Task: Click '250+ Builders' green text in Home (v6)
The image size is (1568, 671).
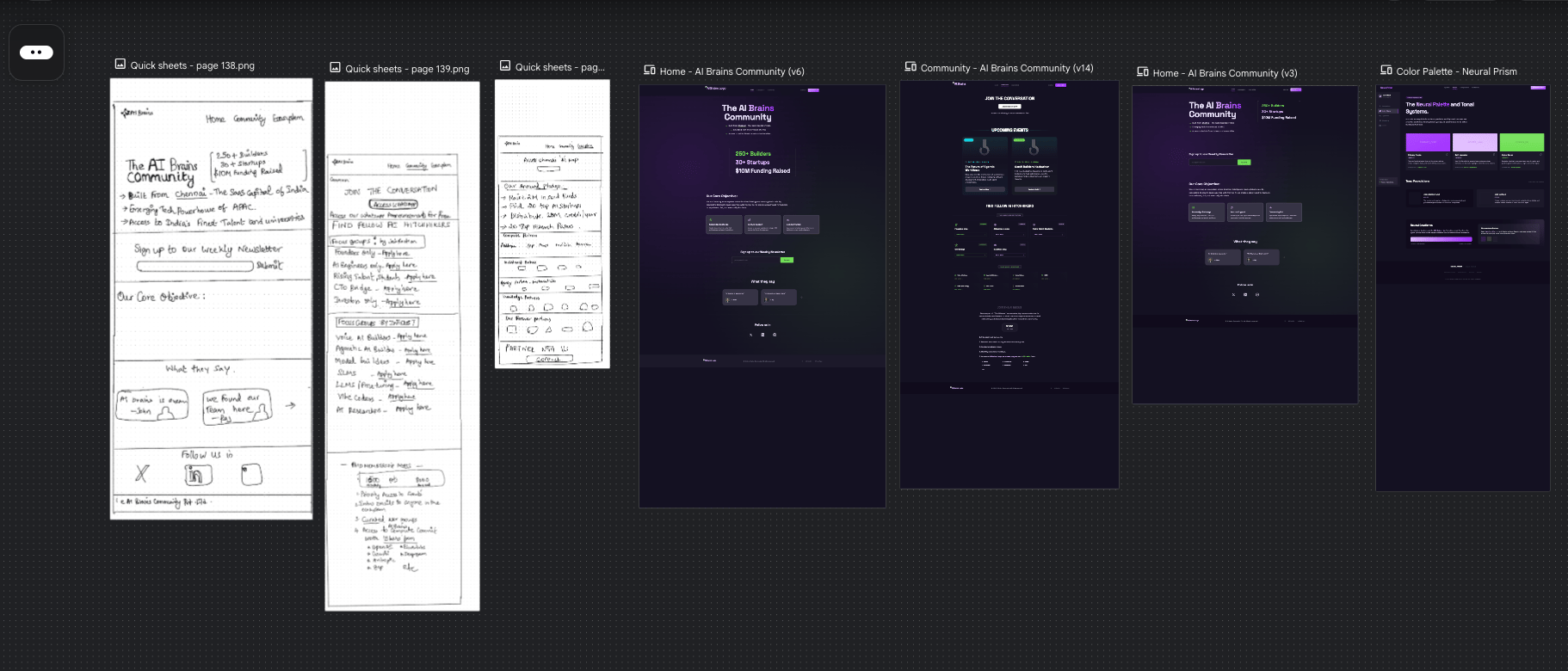Action: pos(753,154)
